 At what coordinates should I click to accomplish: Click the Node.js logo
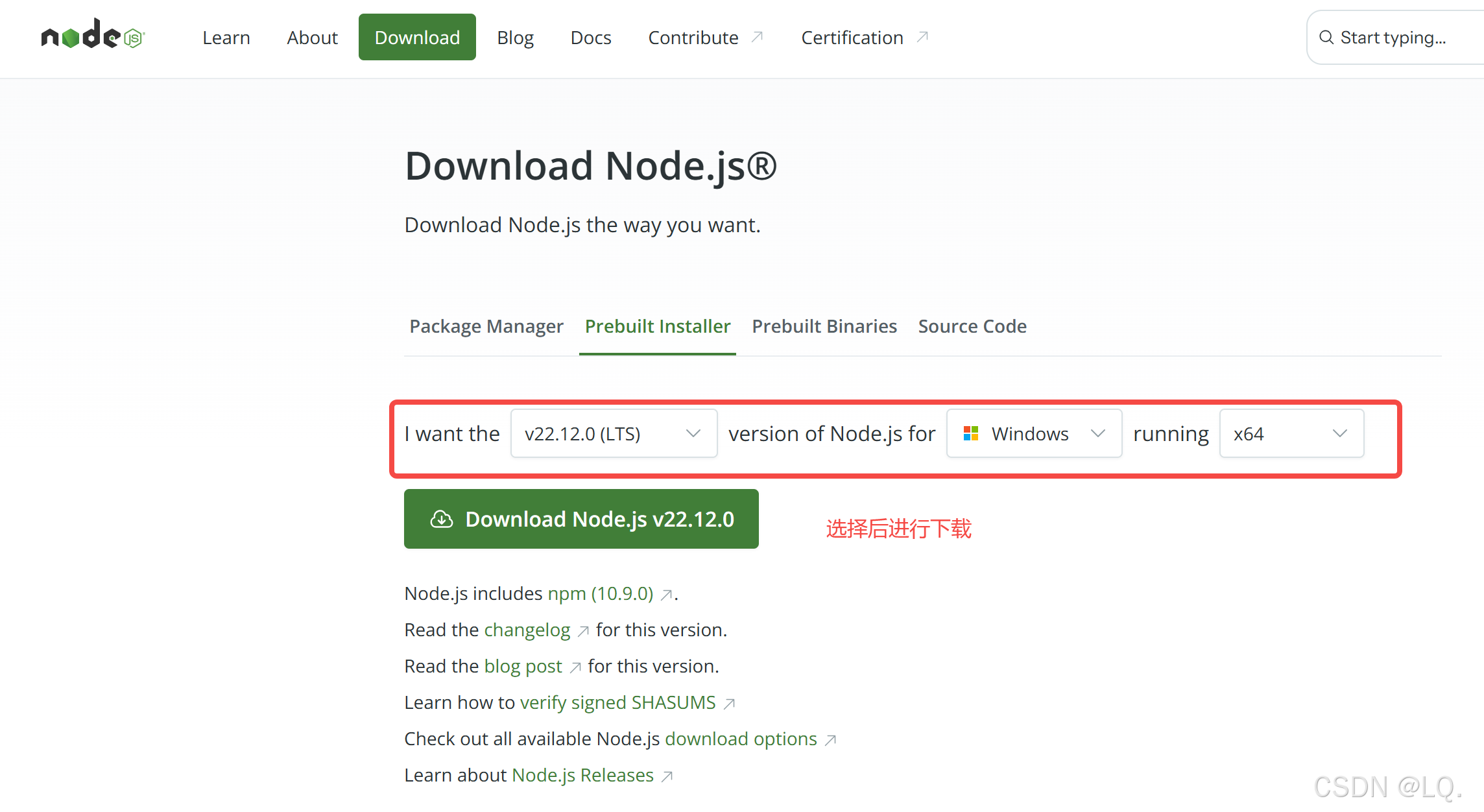click(x=93, y=34)
